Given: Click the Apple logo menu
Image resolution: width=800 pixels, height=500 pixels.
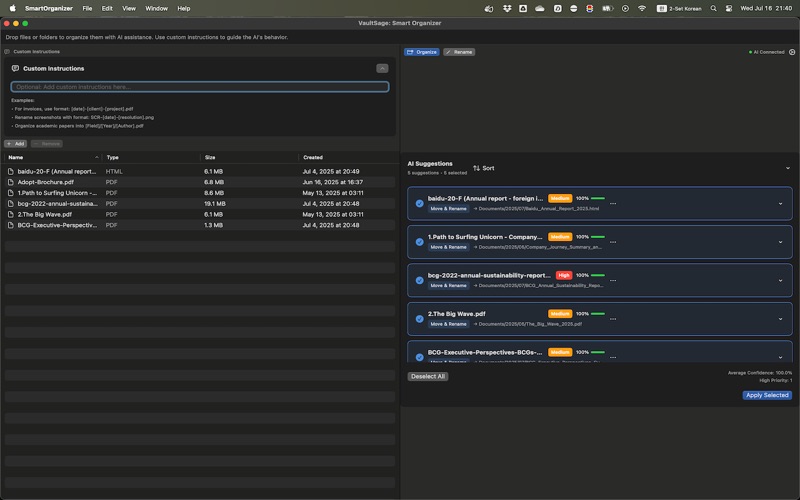Looking at the screenshot, I should coord(13,8).
